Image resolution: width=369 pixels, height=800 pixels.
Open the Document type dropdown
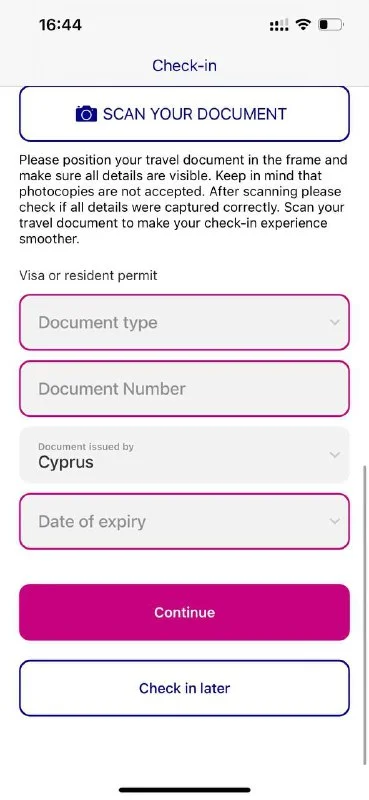pos(184,322)
